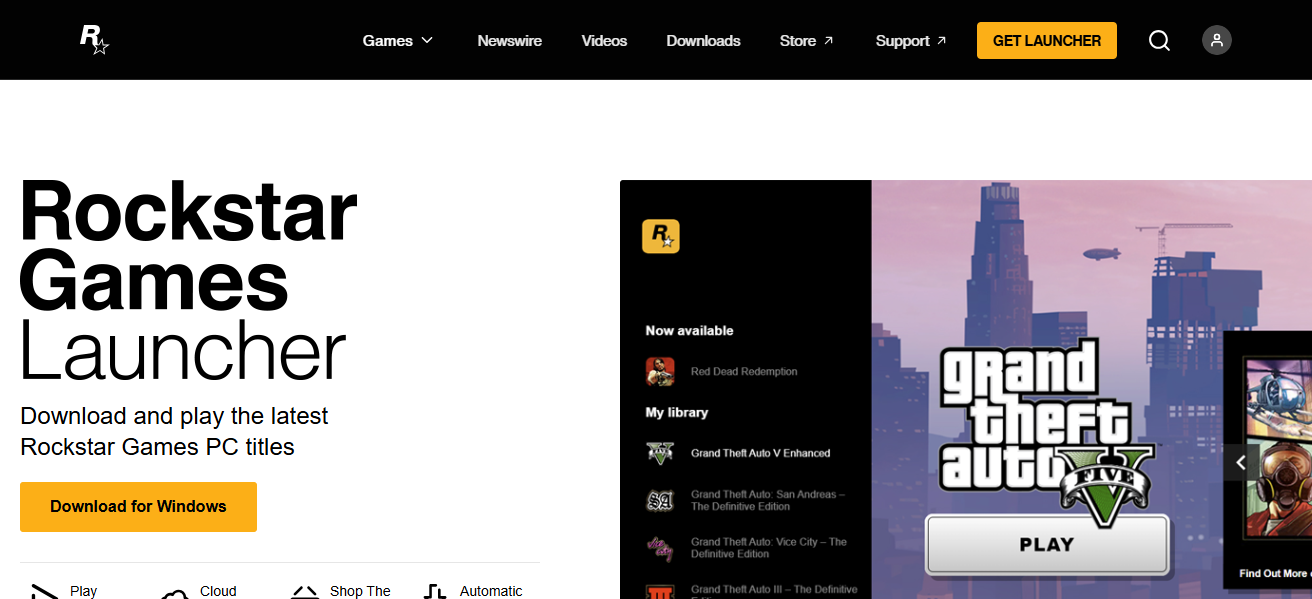1312x599 pixels.
Task: Click the Grand Theft Auto Five logo artwork
Action: click(1047, 433)
